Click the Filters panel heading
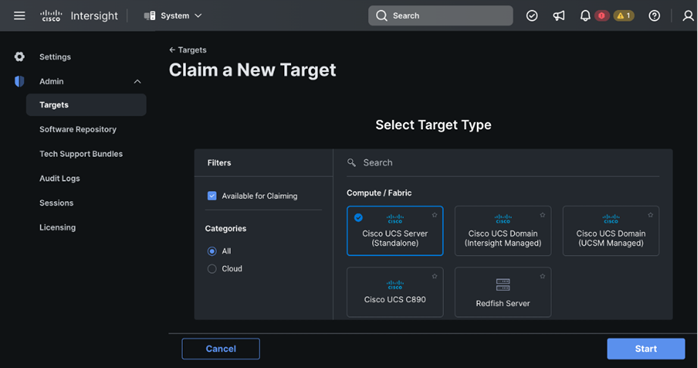The height and width of the screenshot is (368, 698). coord(219,163)
